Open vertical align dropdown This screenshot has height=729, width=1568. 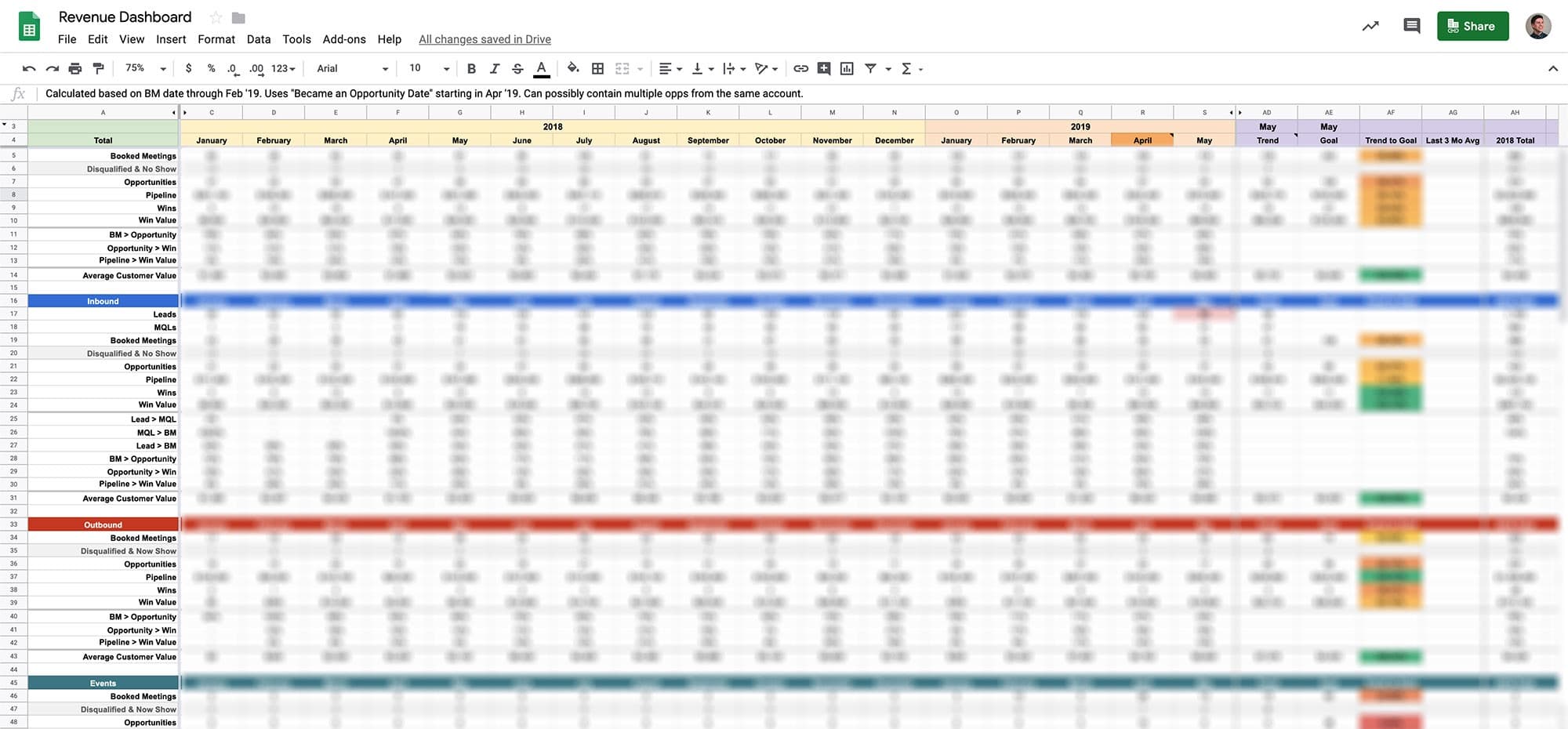point(702,69)
